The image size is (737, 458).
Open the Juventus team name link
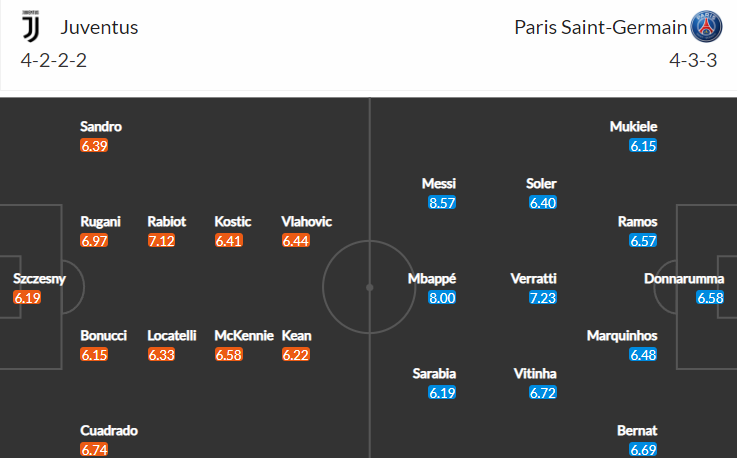[x=99, y=27]
